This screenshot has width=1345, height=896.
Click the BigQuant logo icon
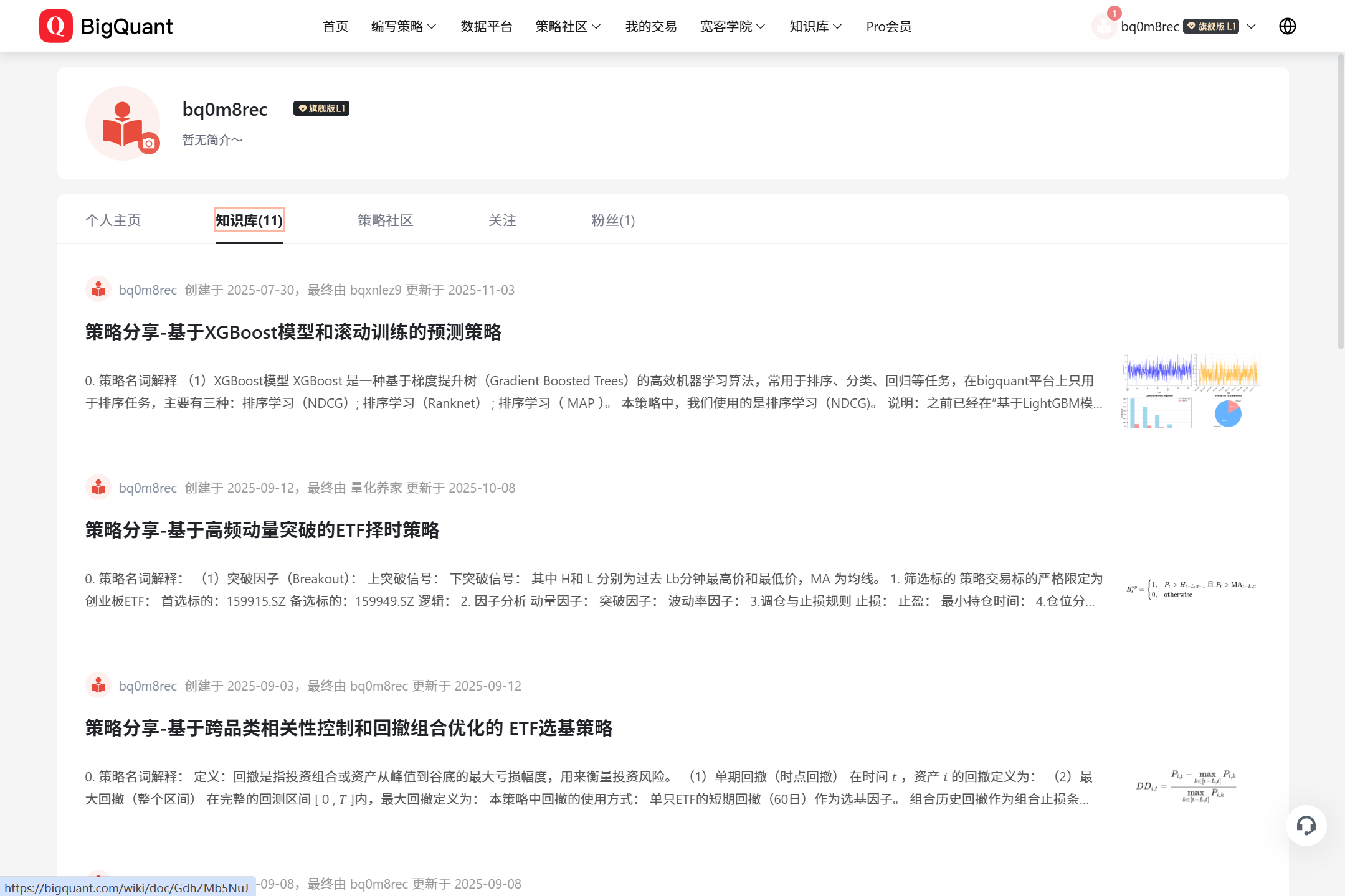pos(55,26)
